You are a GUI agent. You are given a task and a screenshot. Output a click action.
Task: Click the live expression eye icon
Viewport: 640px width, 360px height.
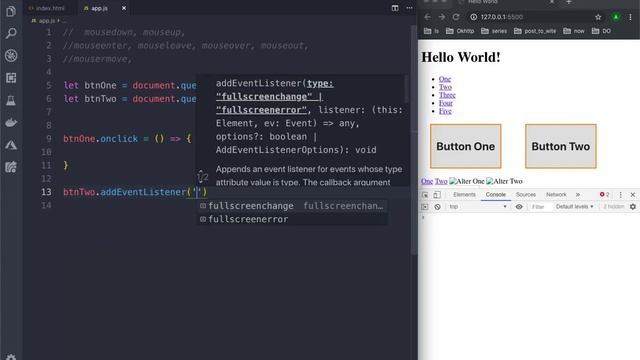coord(519,207)
